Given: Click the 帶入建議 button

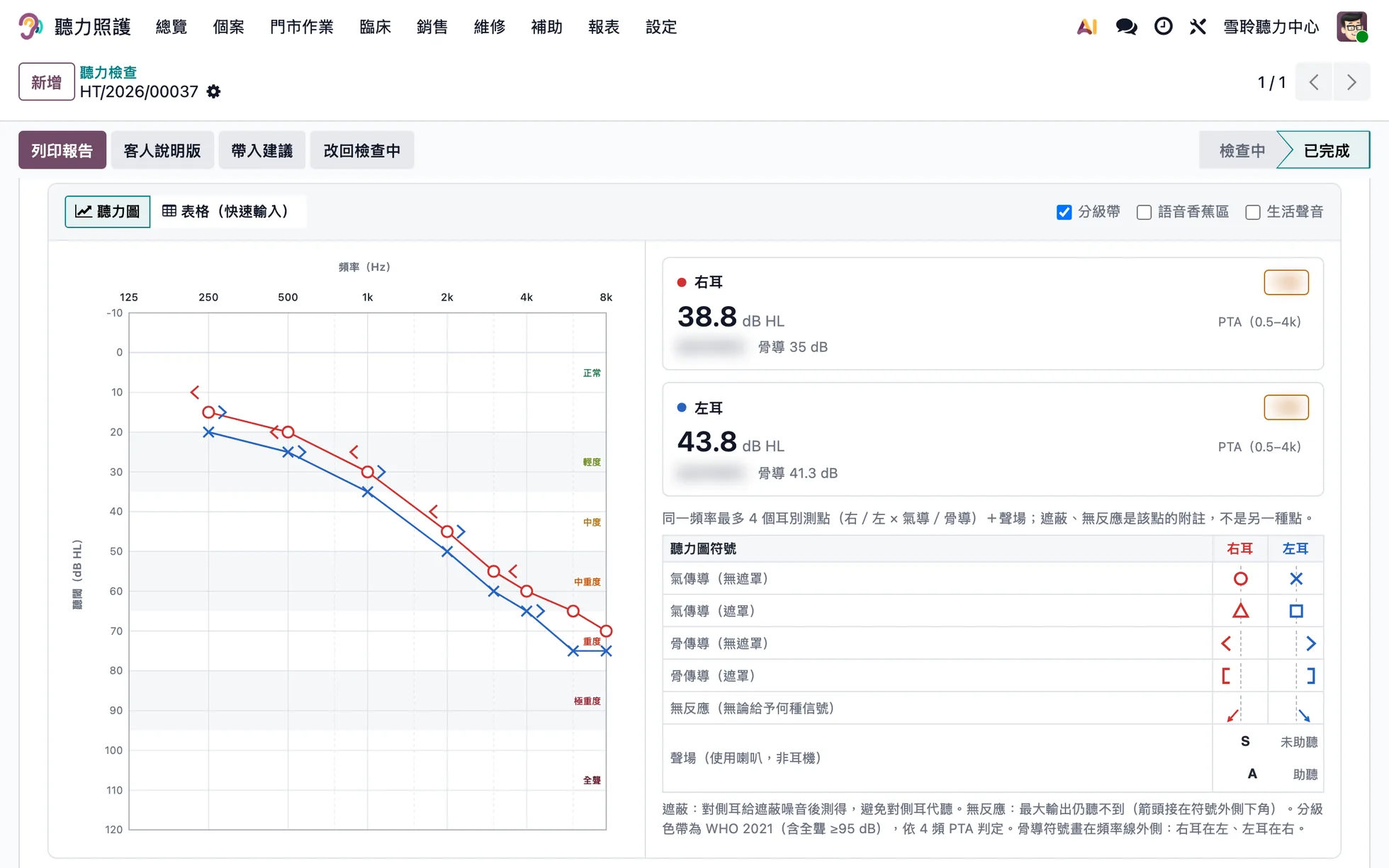Looking at the screenshot, I should 262,150.
